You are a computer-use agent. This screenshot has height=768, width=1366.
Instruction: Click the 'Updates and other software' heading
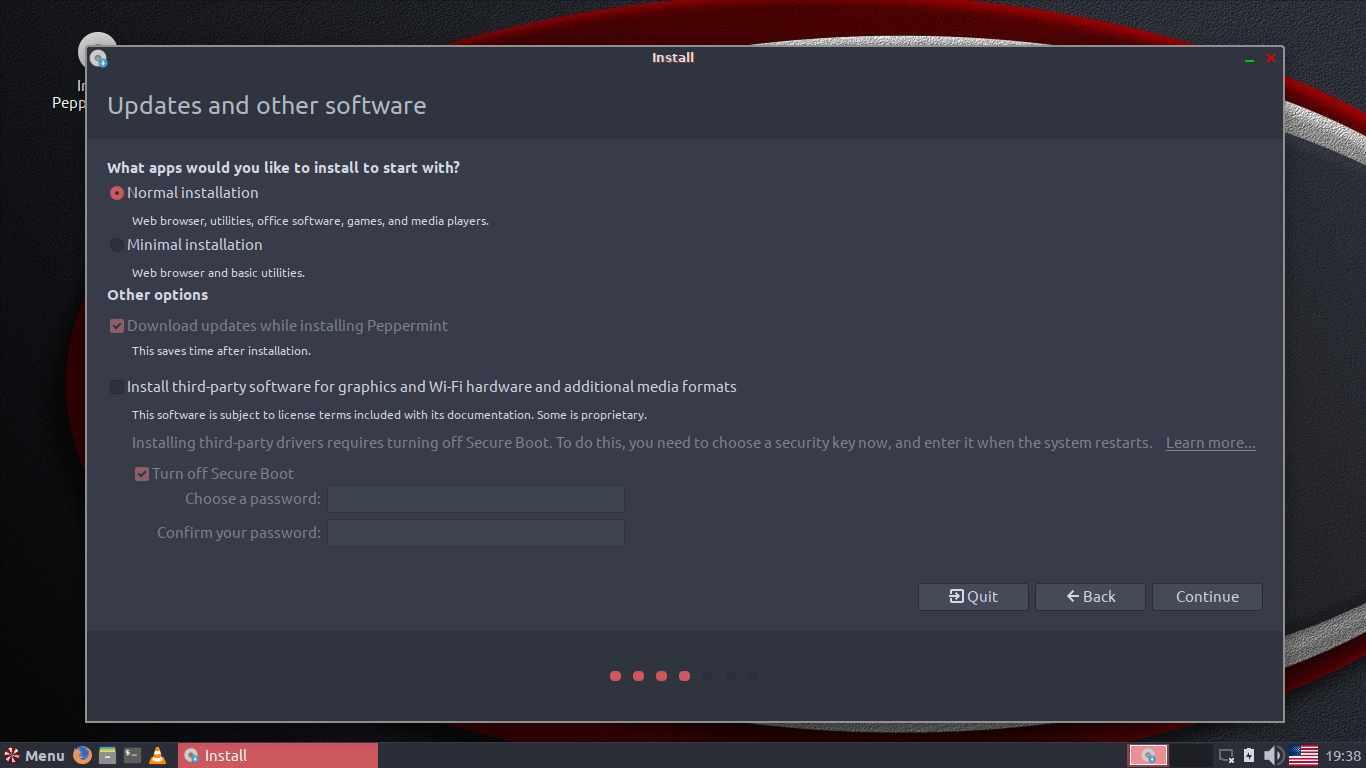[x=267, y=106]
